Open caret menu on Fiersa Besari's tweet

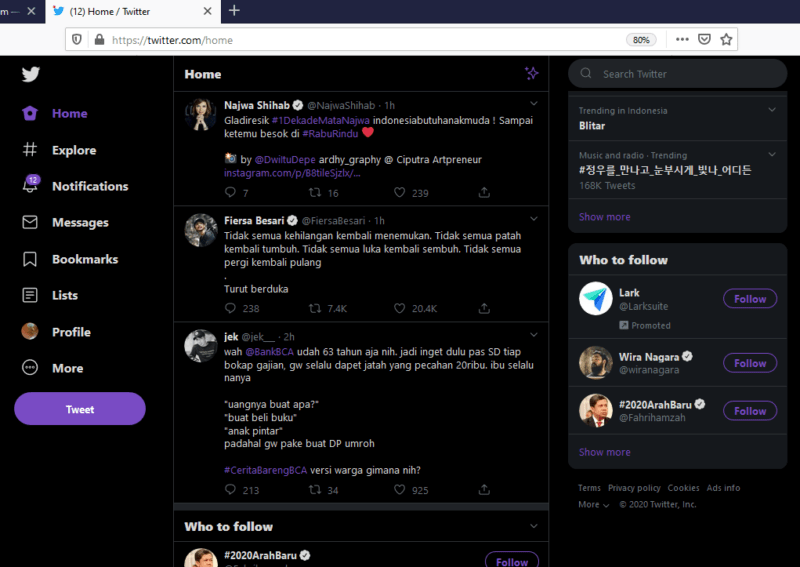(x=534, y=219)
